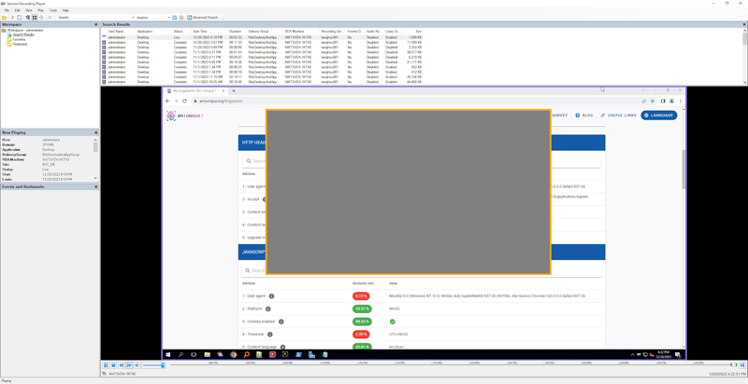Sort results by Size column header
The image size is (748, 384).
tap(412, 31)
